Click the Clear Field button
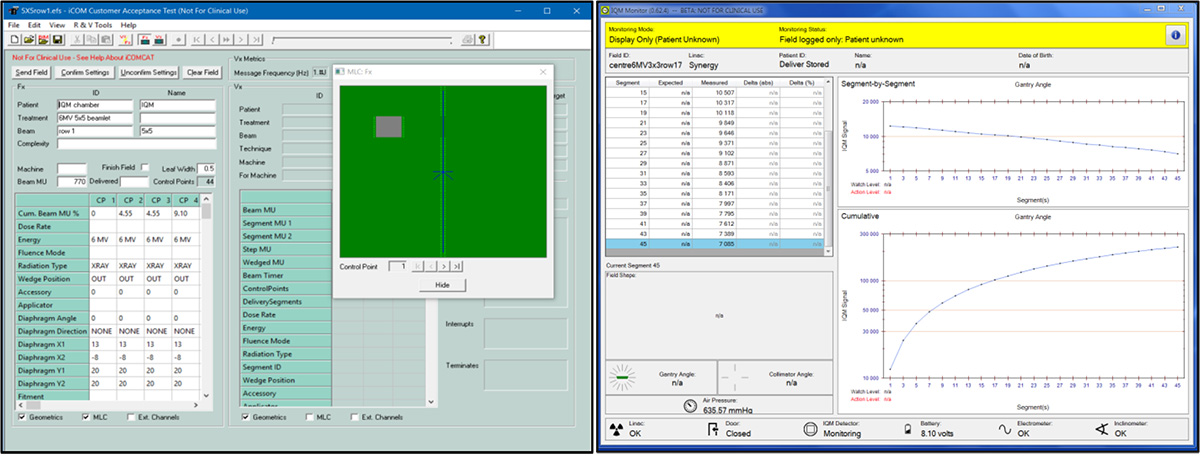Viewport: 1200px width, 461px height. click(203, 73)
